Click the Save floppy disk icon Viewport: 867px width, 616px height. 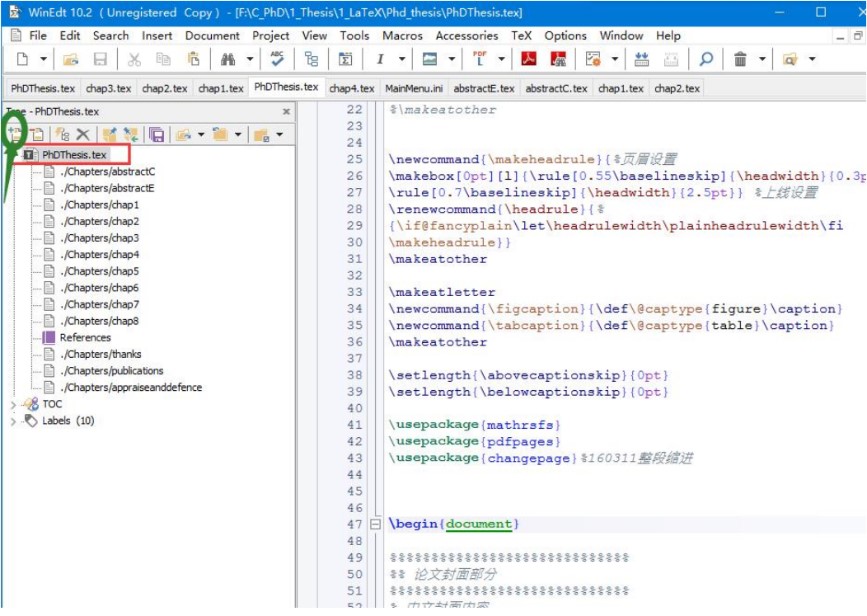coord(100,60)
